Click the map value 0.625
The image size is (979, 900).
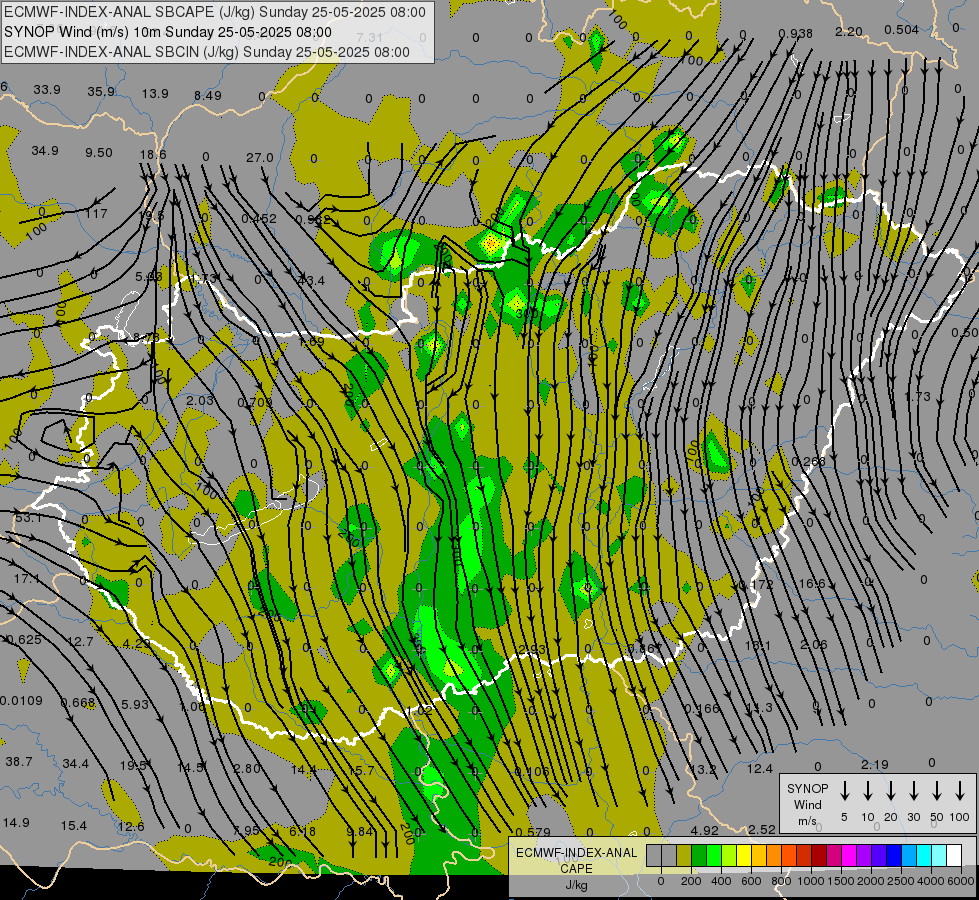24,640
